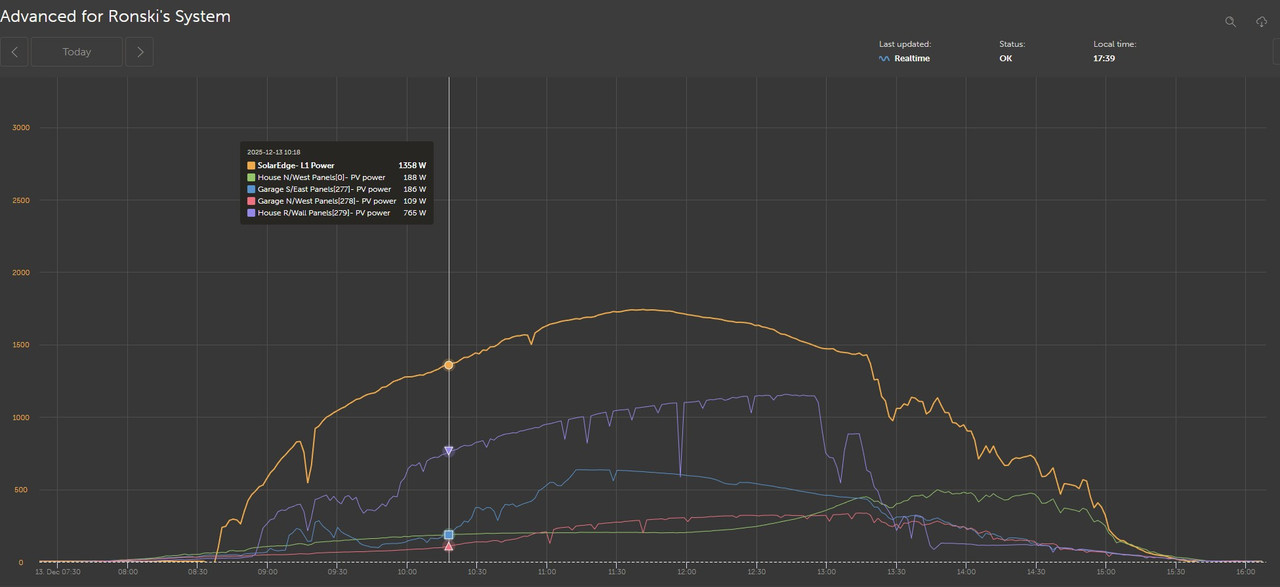The height and width of the screenshot is (587, 1280).
Task: Click the orange SolarEdge L1 Power swatch
Action: 251,165
